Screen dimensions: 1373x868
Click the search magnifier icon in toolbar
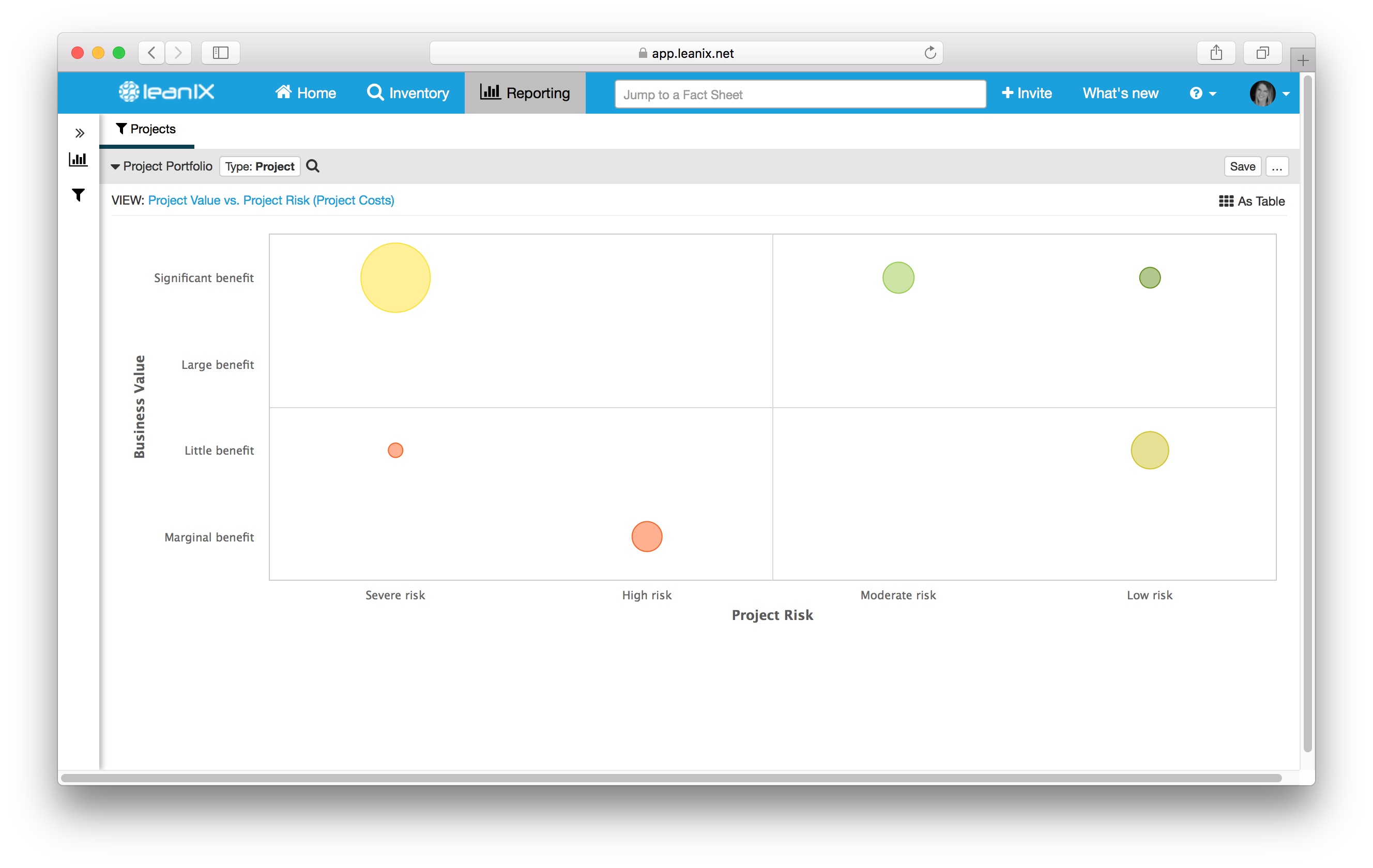click(313, 166)
